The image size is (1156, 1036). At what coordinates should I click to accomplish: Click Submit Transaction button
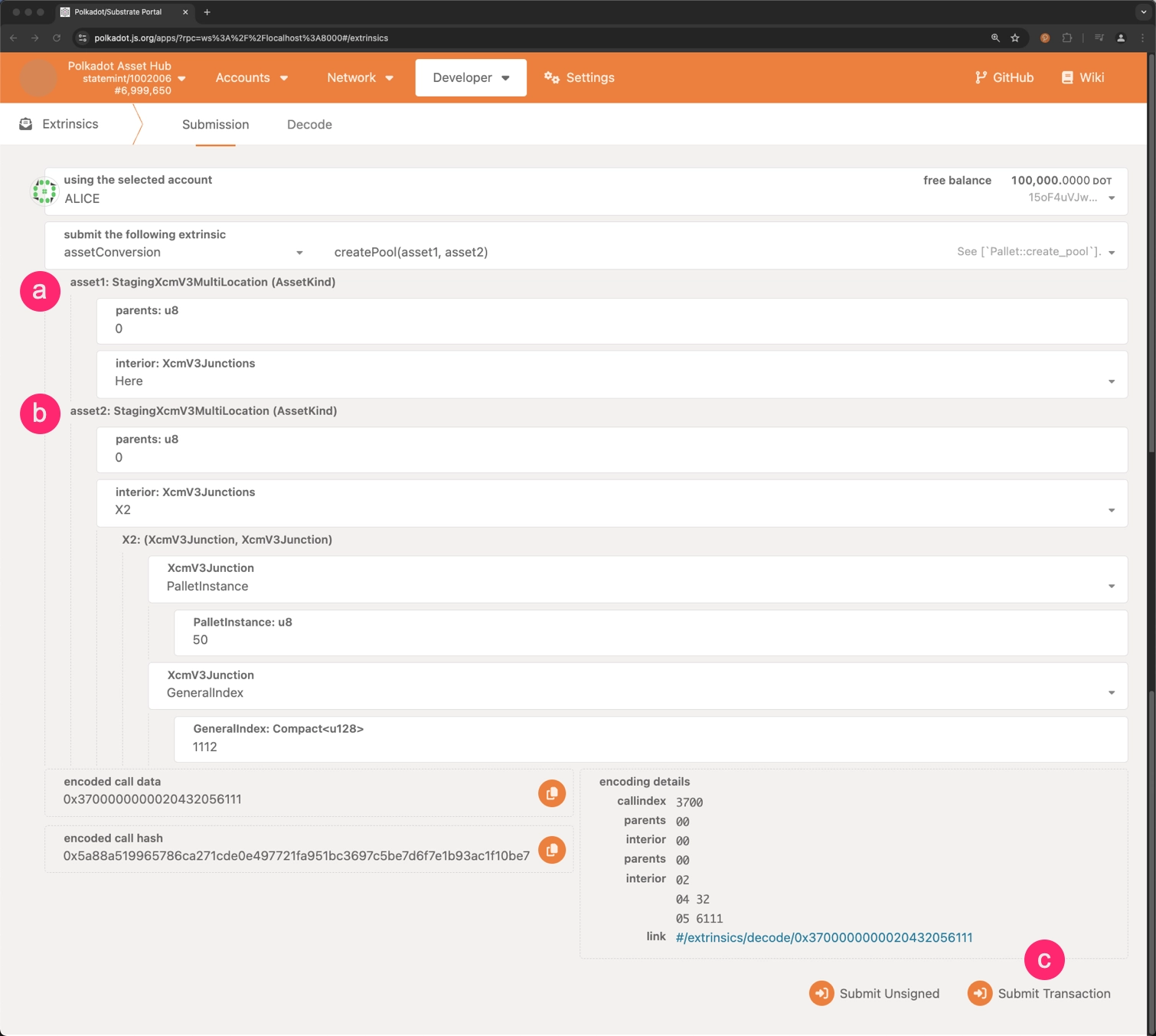click(1039, 993)
